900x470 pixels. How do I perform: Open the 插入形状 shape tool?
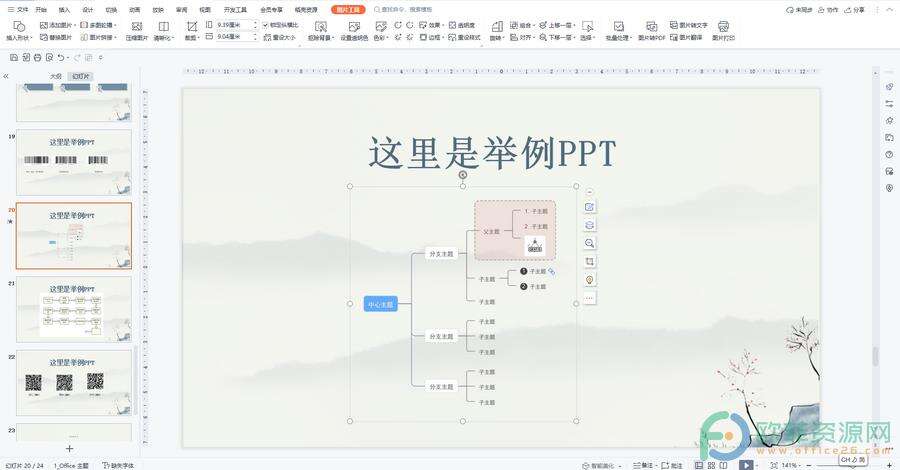click(20, 31)
